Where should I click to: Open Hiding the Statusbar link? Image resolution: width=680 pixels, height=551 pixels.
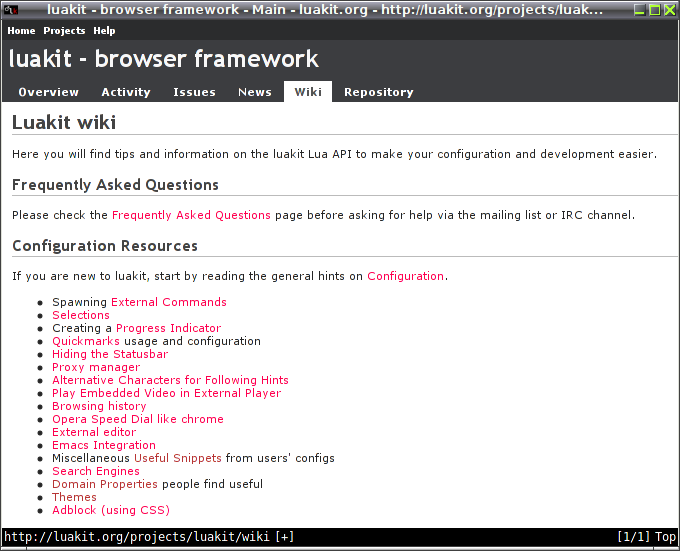tap(110, 354)
